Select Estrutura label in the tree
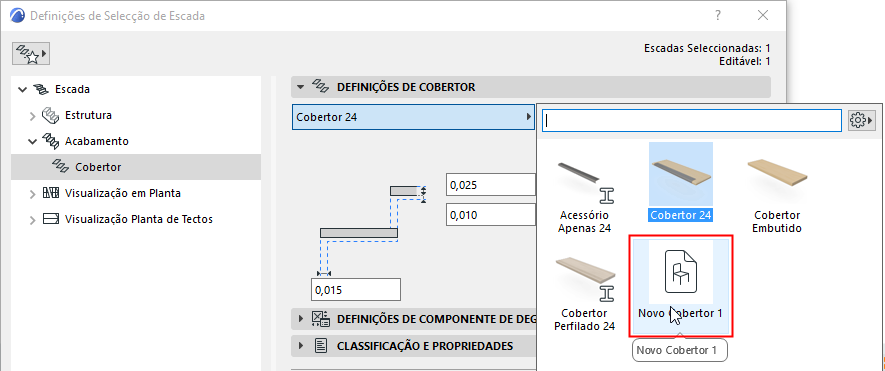This screenshot has height=371, width=885. pos(88,115)
